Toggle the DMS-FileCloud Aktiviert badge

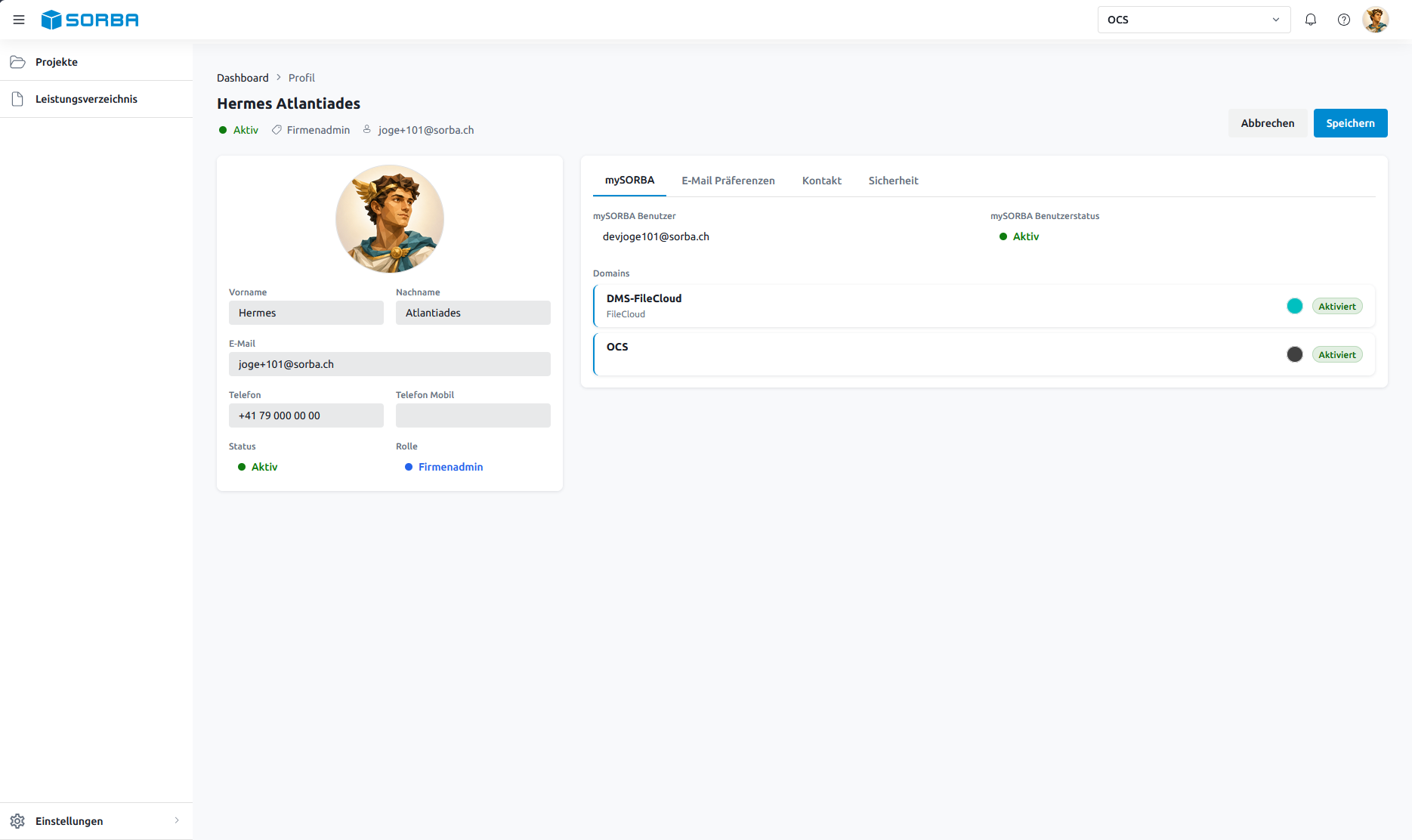point(1337,306)
